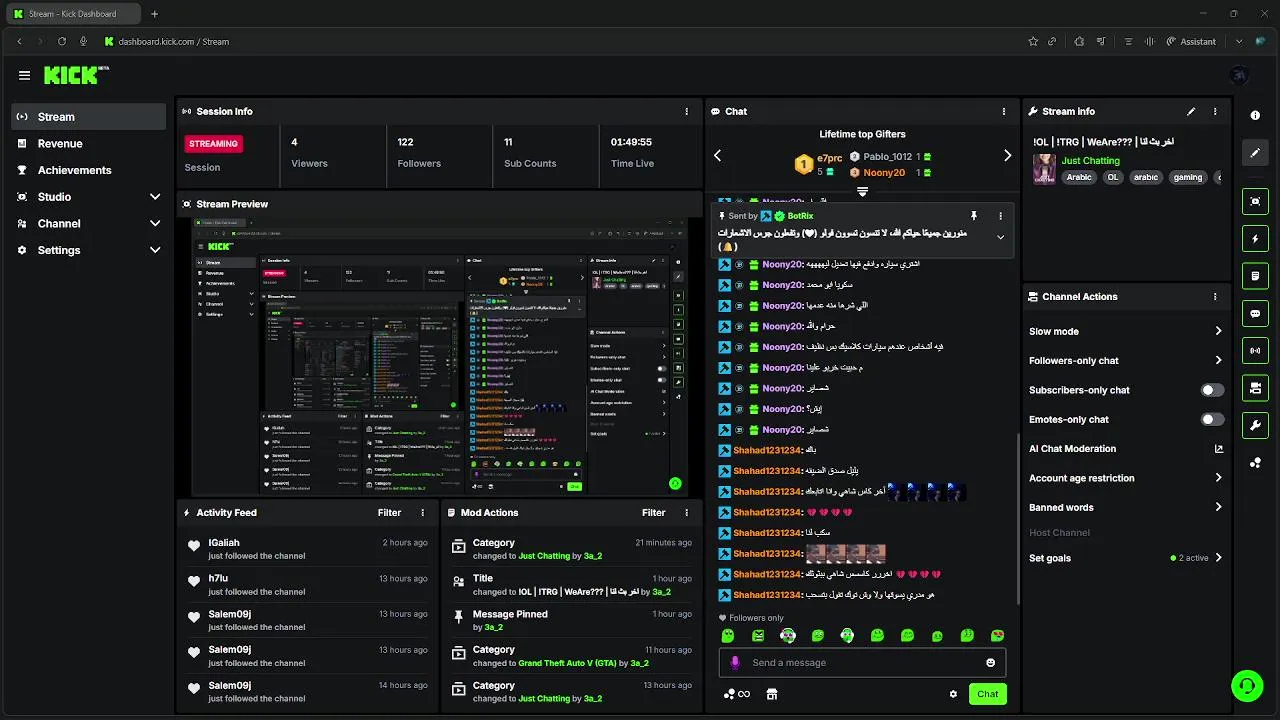Open the browser Assistant button
Image resolution: width=1280 pixels, height=720 pixels.
click(x=1190, y=42)
